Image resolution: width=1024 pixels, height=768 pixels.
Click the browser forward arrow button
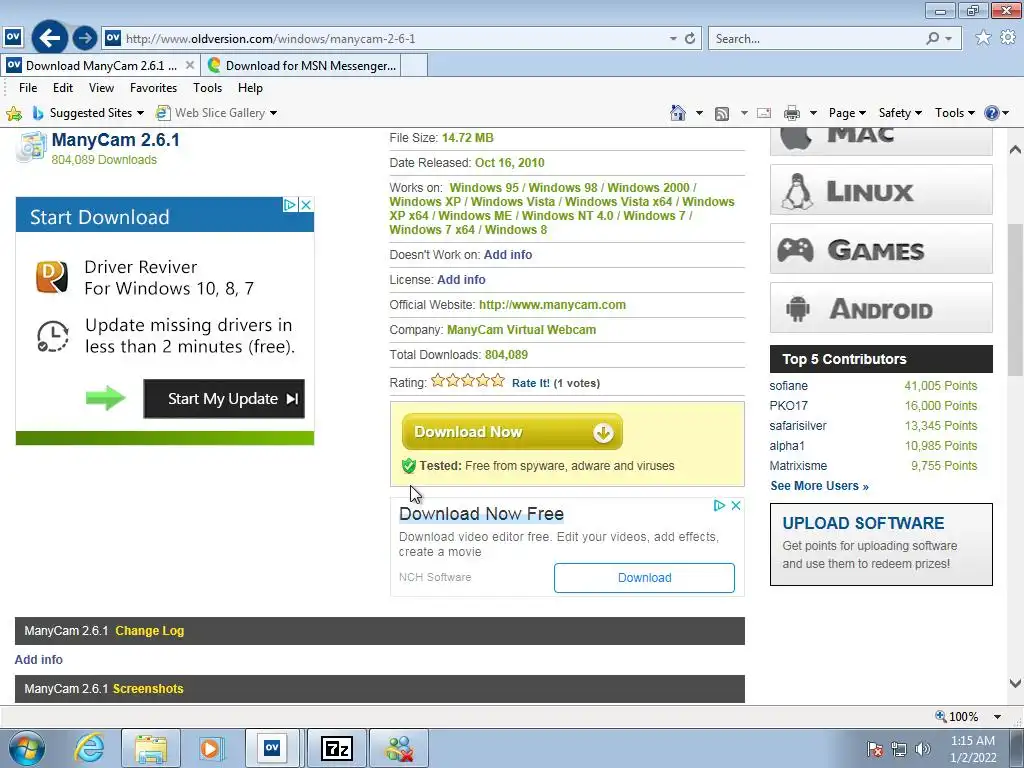pos(84,39)
